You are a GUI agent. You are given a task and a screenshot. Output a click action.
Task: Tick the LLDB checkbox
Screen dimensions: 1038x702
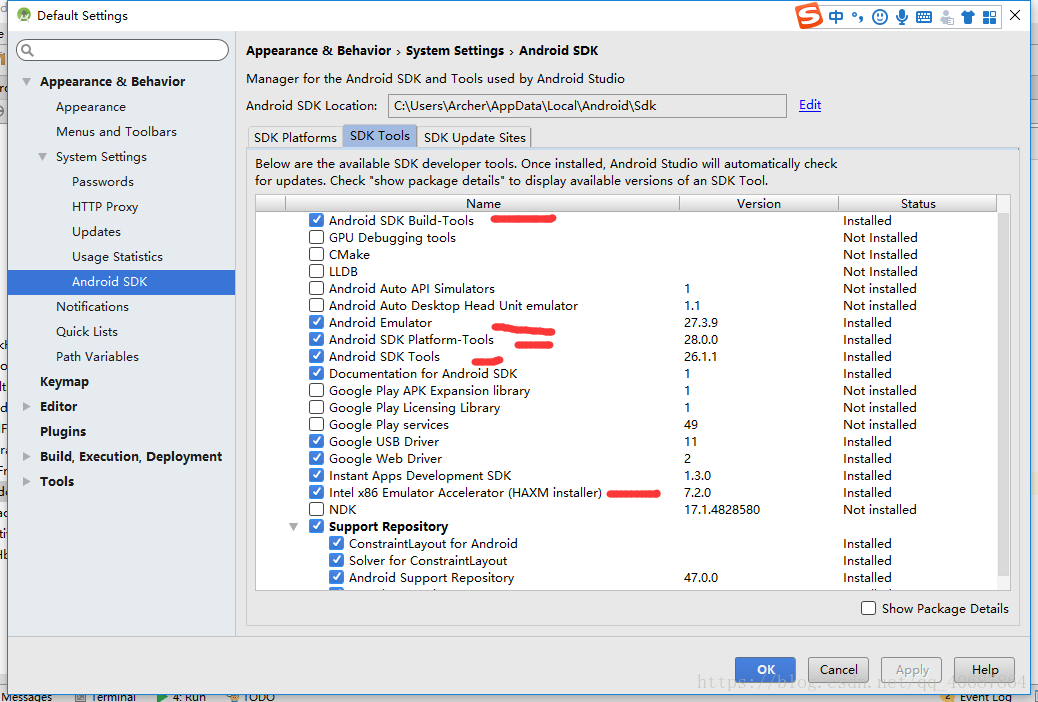(x=316, y=271)
